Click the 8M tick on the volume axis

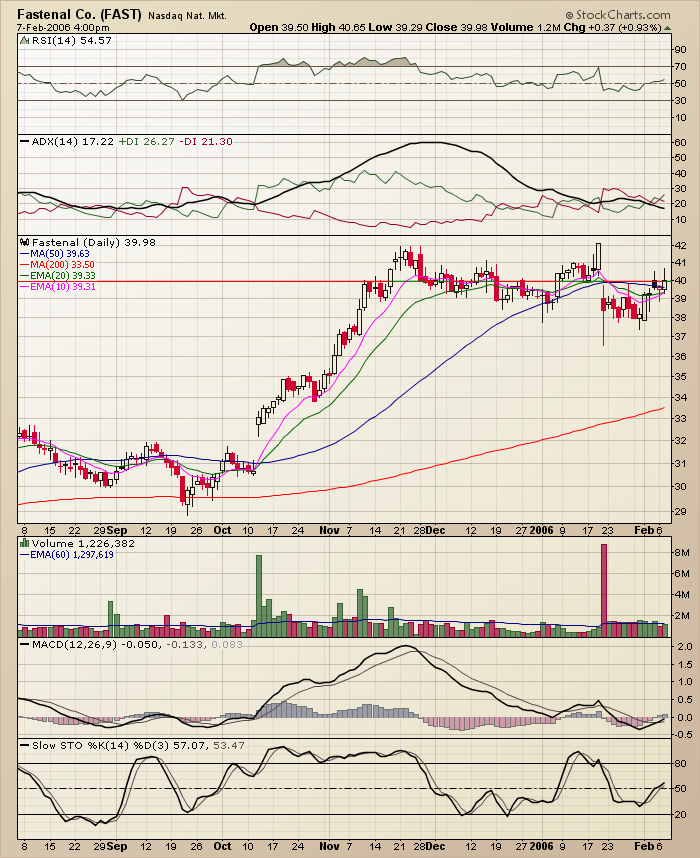681,553
